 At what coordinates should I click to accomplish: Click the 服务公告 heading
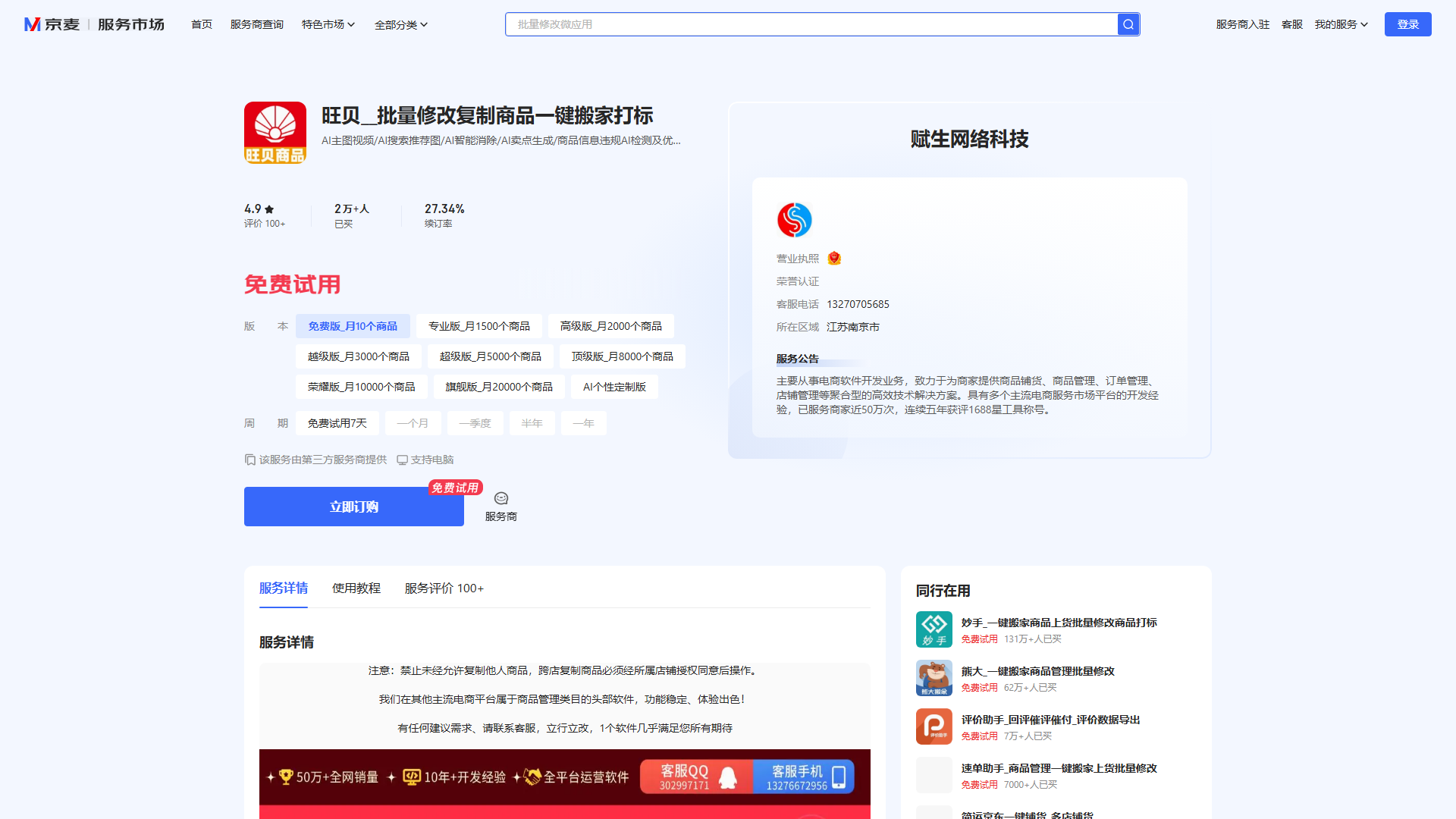coord(798,359)
